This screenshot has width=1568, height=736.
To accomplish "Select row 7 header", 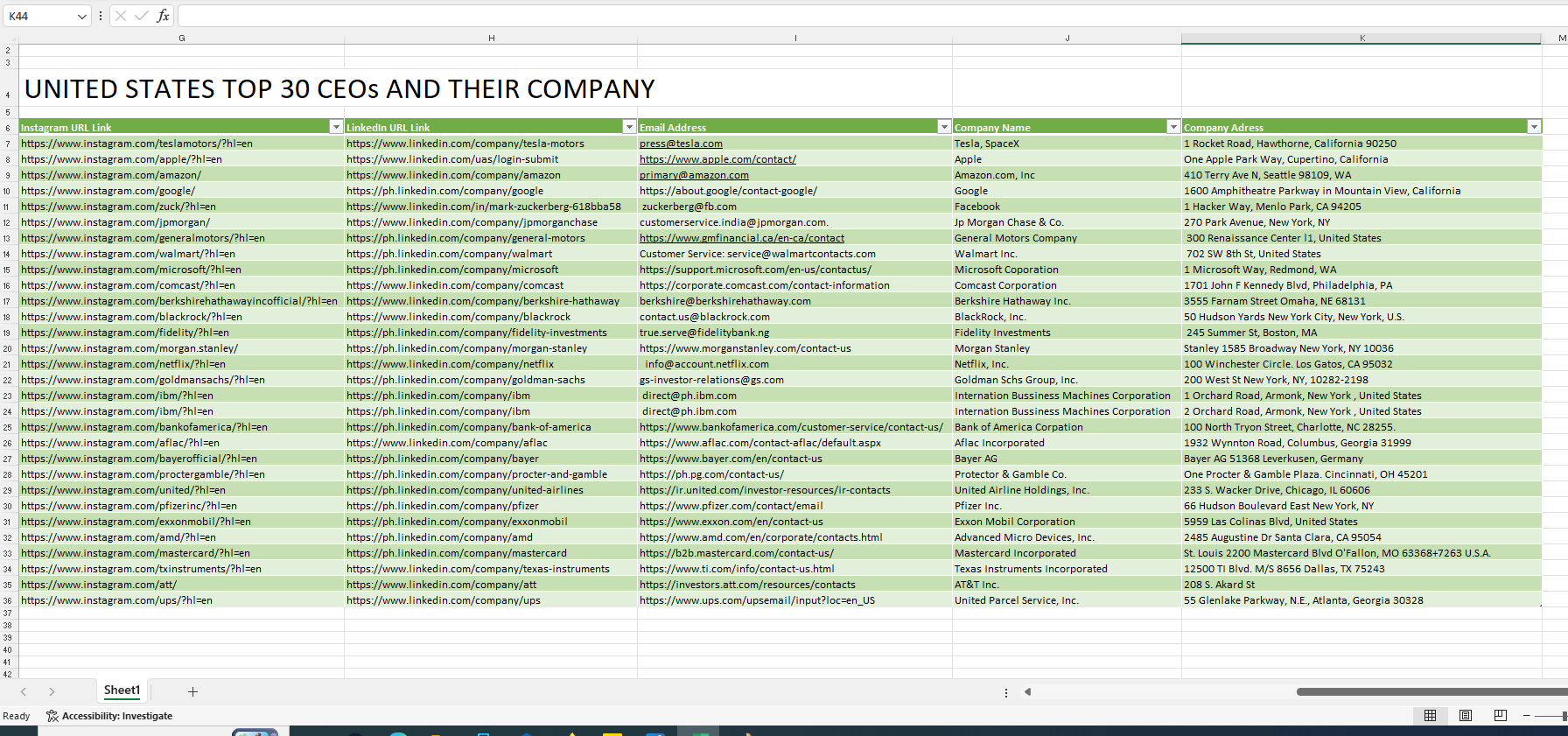I will coord(8,144).
